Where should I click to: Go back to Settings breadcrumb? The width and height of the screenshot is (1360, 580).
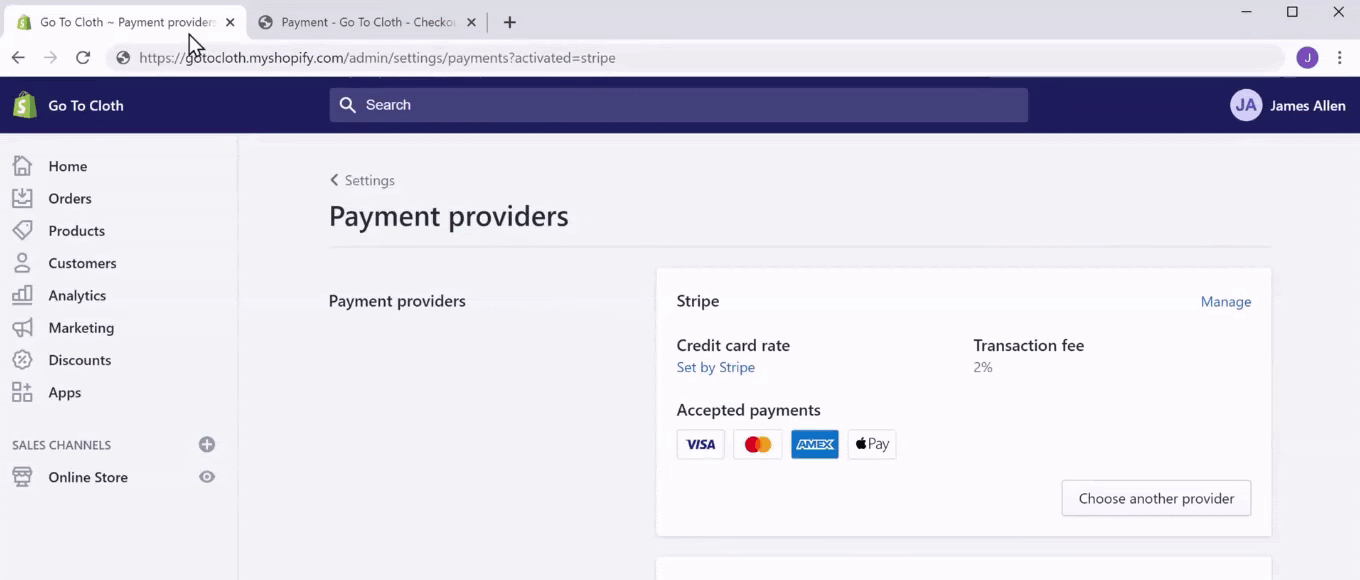[x=362, y=180]
